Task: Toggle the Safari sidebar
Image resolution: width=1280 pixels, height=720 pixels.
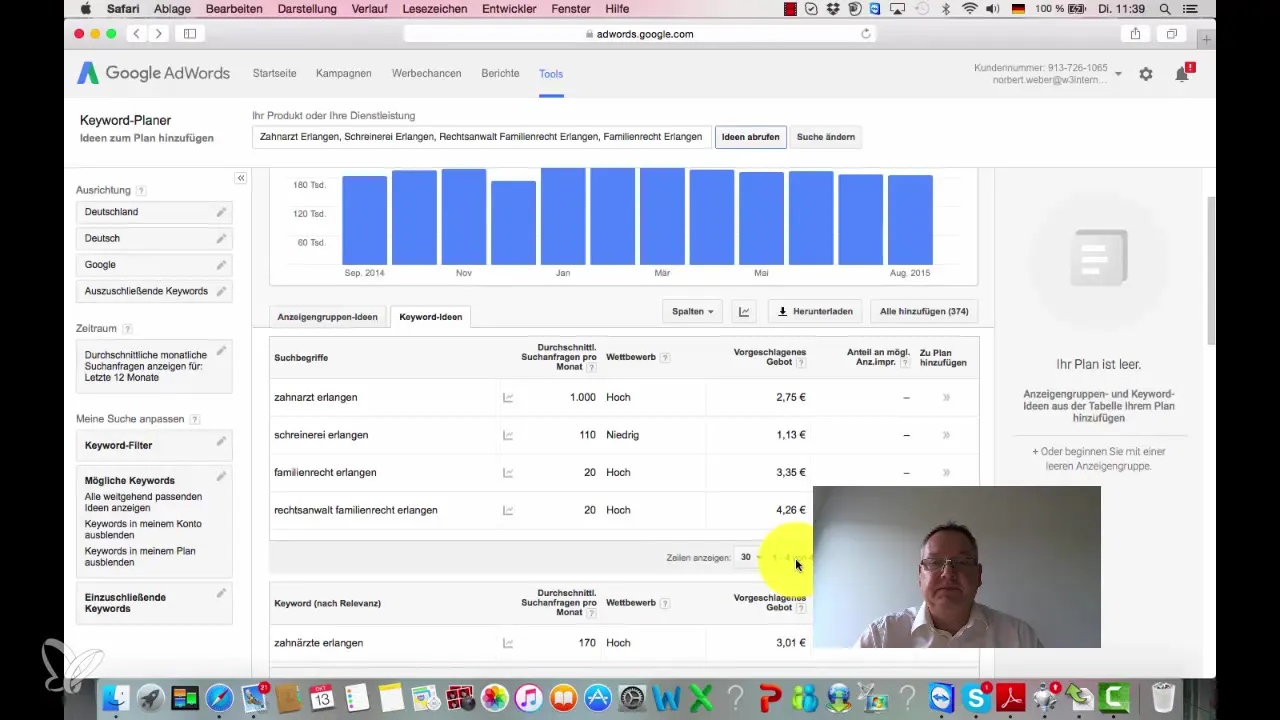Action: tap(189, 34)
